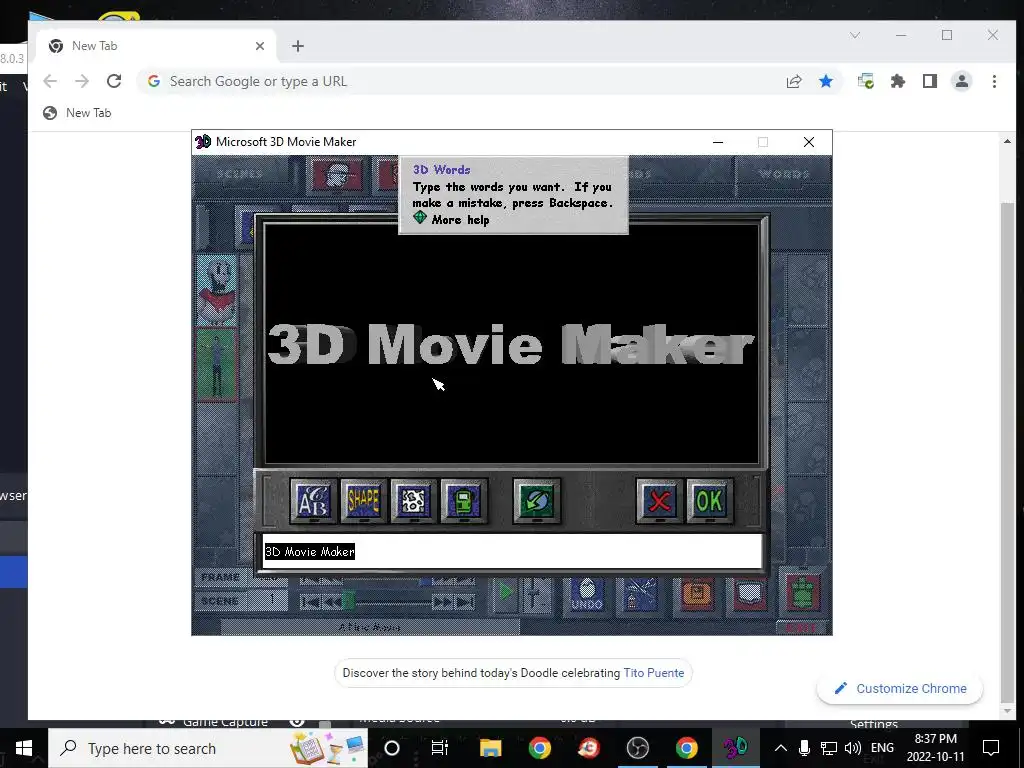Open the extension icon with green check
1024x768 pixels.
coord(866,81)
